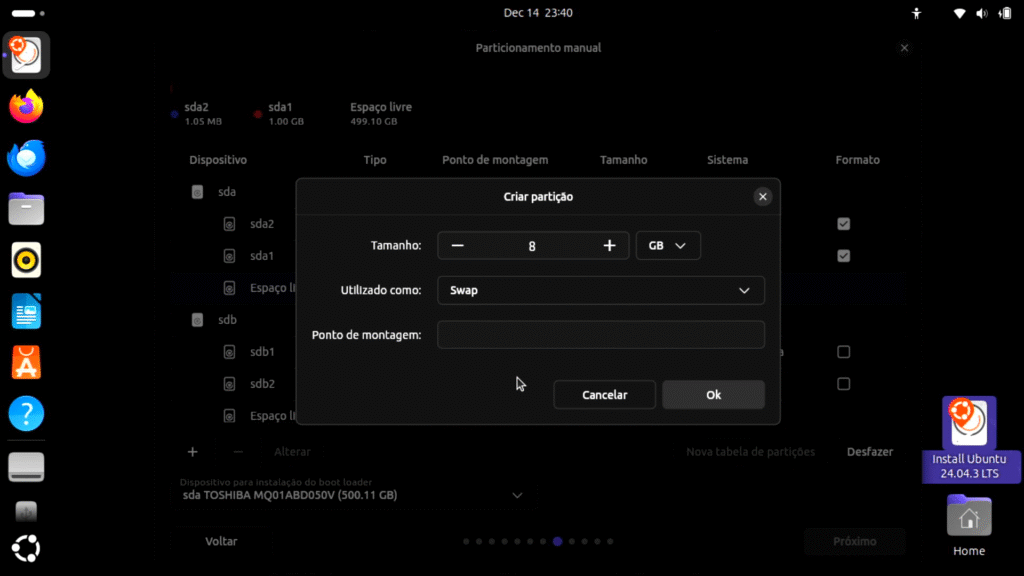This screenshot has width=1024, height=576.
Task: Toggle the sda2 format checkbox
Action: 844,224
